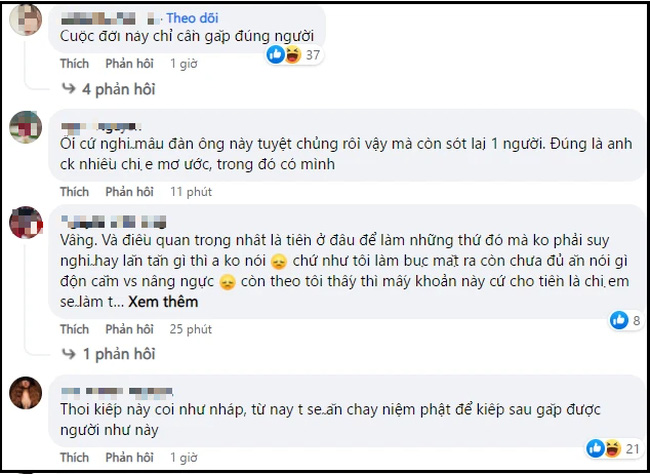
Task: Expand the "4 phản hồi" replies
Action: [x=116, y=89]
